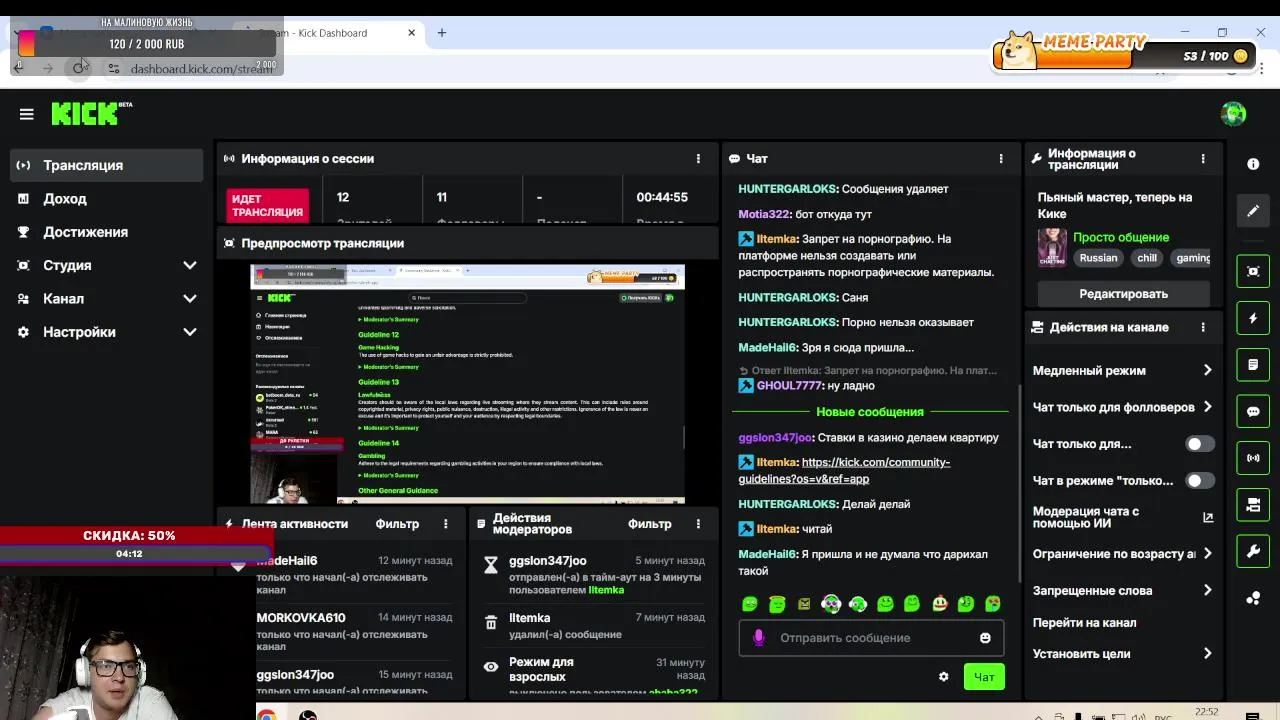Open Ограничение по возрасту options
1280x720 pixels.
(1122, 554)
